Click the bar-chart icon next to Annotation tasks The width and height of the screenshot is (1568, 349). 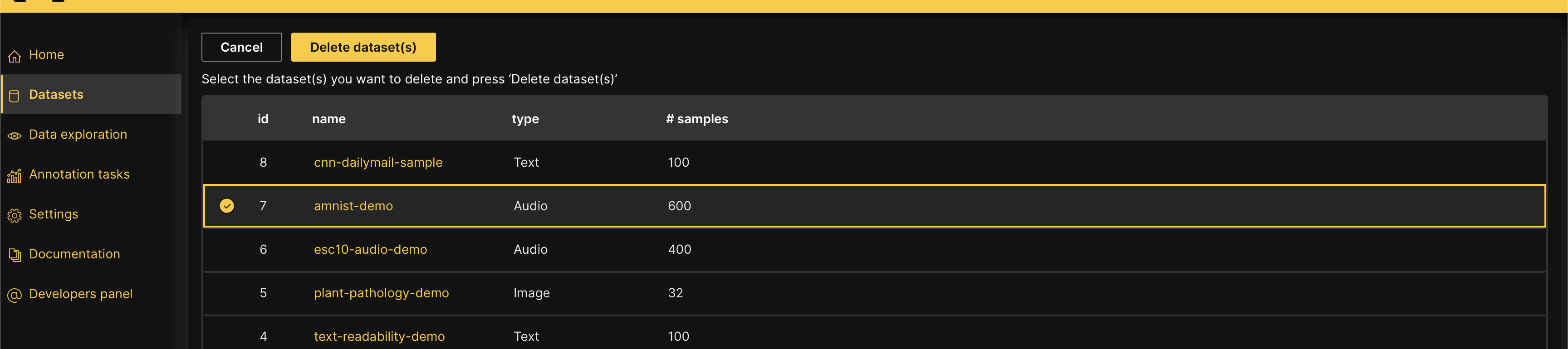(x=15, y=176)
